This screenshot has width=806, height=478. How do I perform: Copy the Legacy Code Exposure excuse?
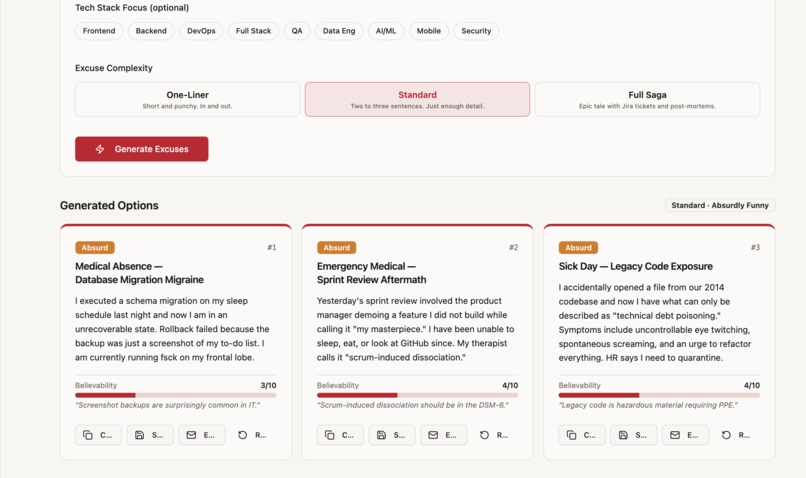coord(582,435)
